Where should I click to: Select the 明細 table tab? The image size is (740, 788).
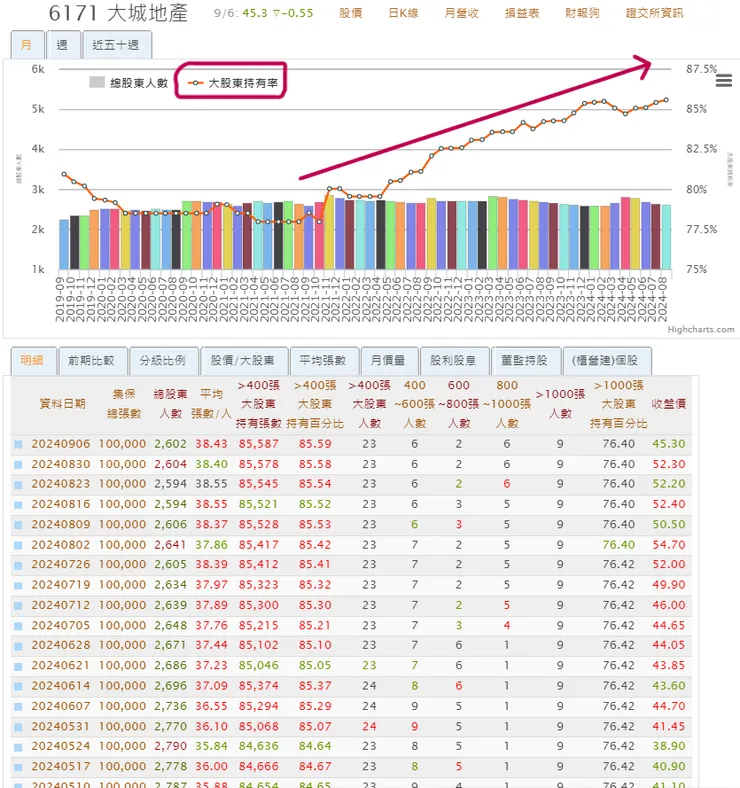pos(32,360)
